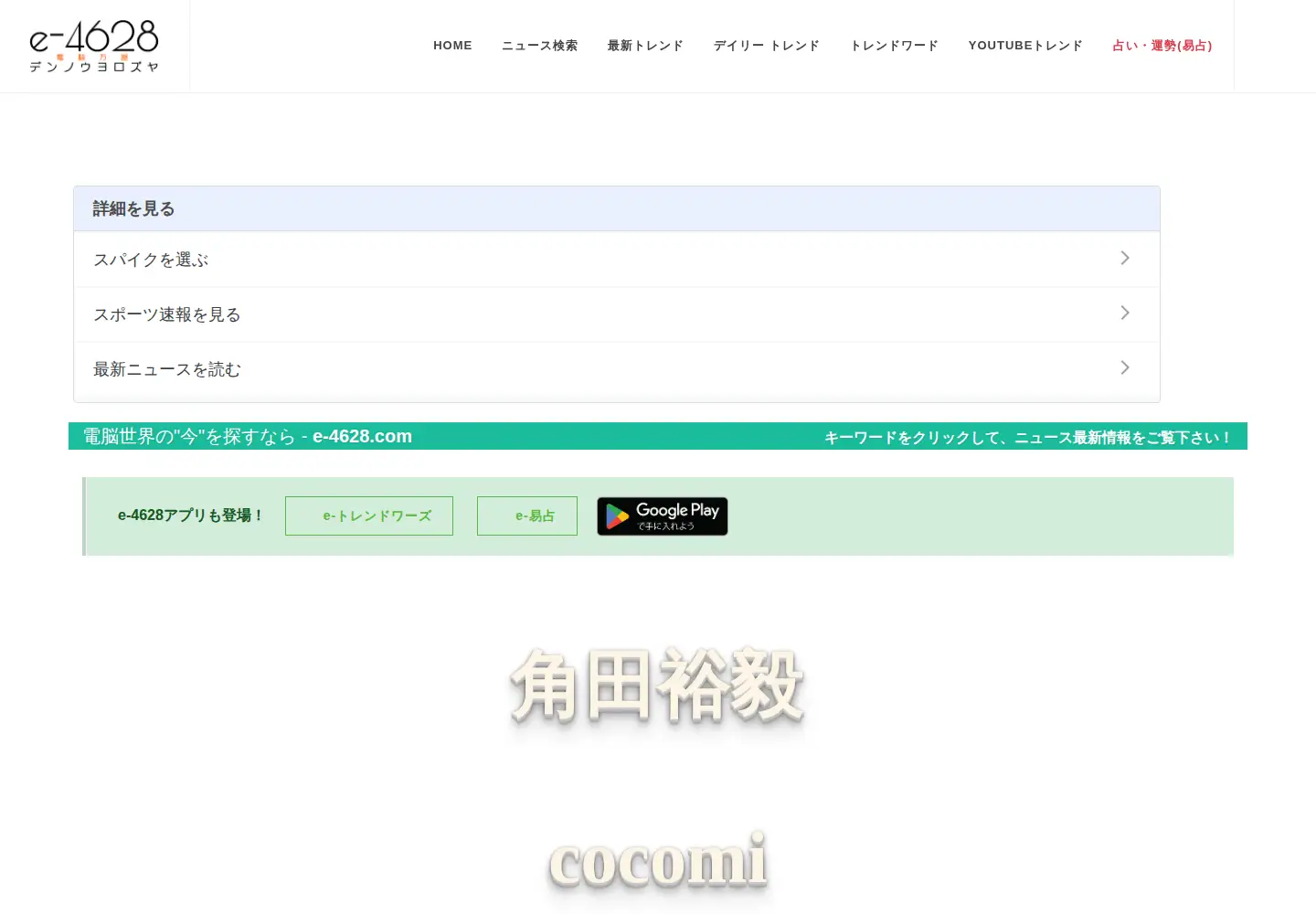This screenshot has width=1316, height=914.
Task: Expand the chevron on スポーツ速報を見る row
Action: pyautogui.click(x=1125, y=314)
